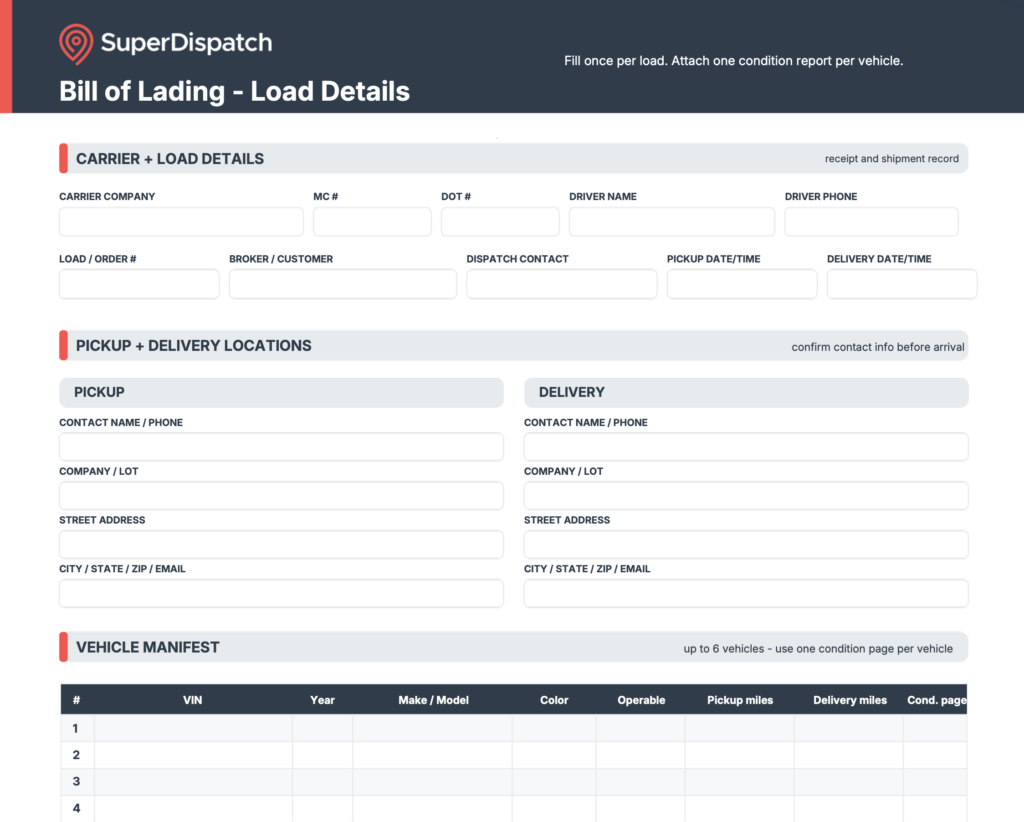The height and width of the screenshot is (822, 1024).
Task: Click Delivery Contact Name / Phone field
Action: pos(746,447)
